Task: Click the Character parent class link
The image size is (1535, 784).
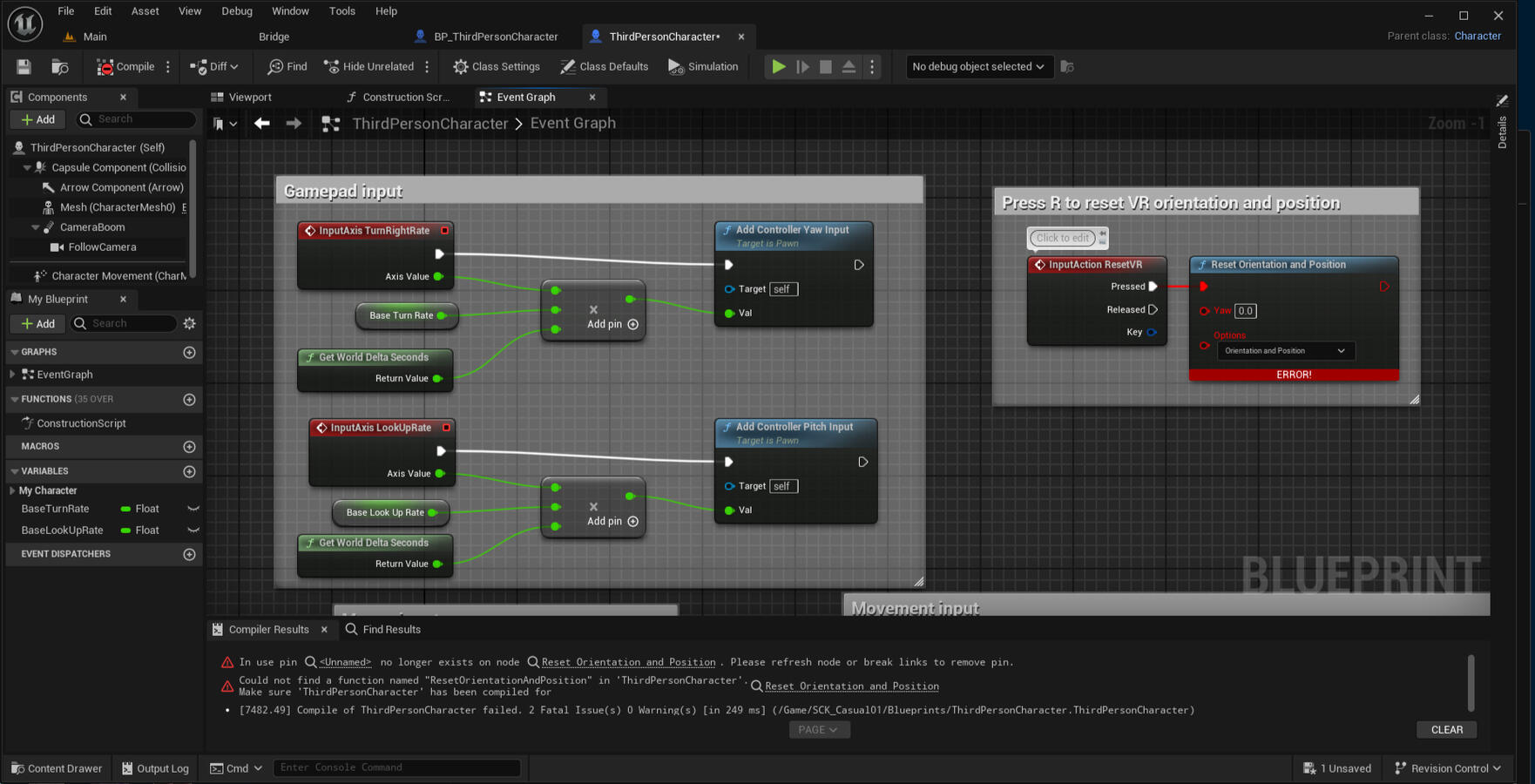Action: (x=1478, y=36)
